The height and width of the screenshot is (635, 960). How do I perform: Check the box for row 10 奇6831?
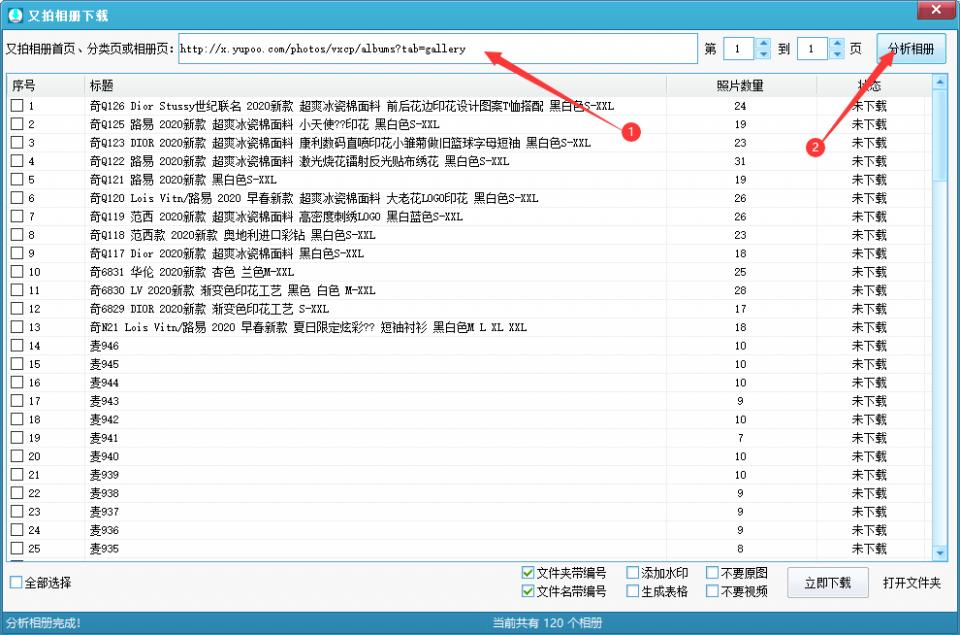point(17,271)
